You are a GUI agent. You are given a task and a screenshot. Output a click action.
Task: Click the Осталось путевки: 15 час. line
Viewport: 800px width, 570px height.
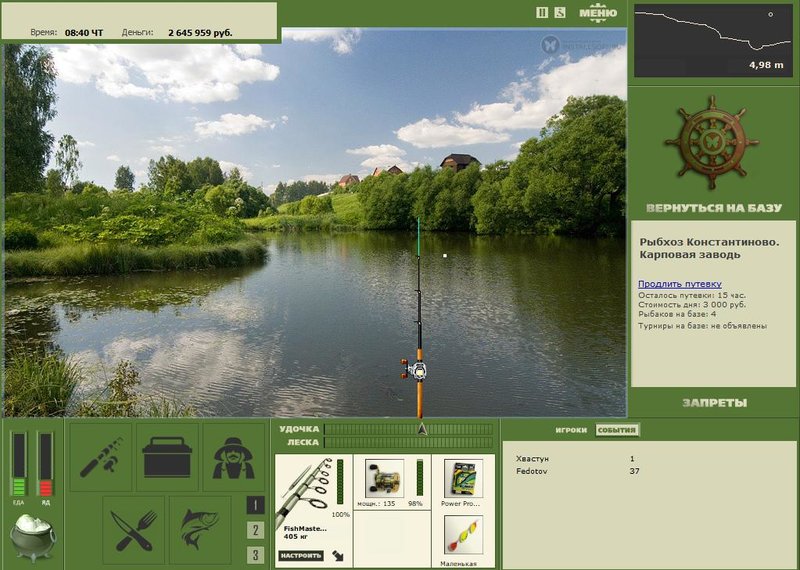pos(691,295)
